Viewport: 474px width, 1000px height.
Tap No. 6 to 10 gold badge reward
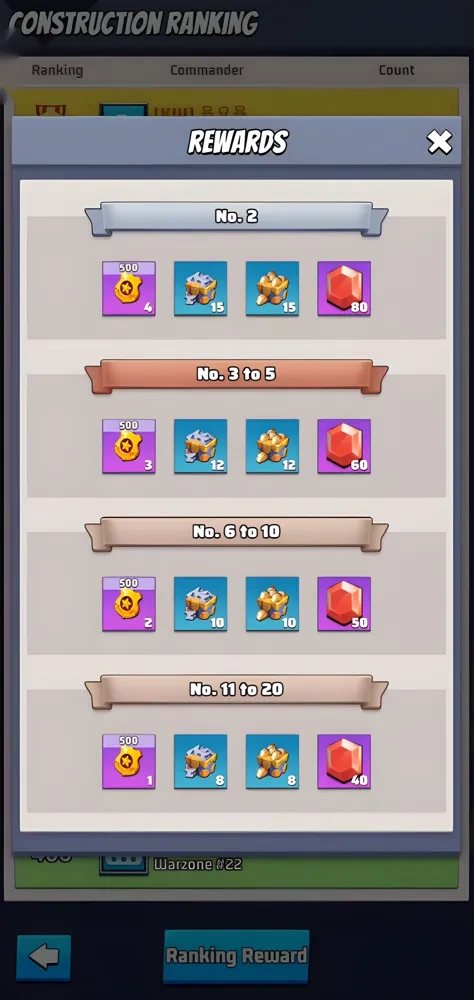(x=129, y=604)
